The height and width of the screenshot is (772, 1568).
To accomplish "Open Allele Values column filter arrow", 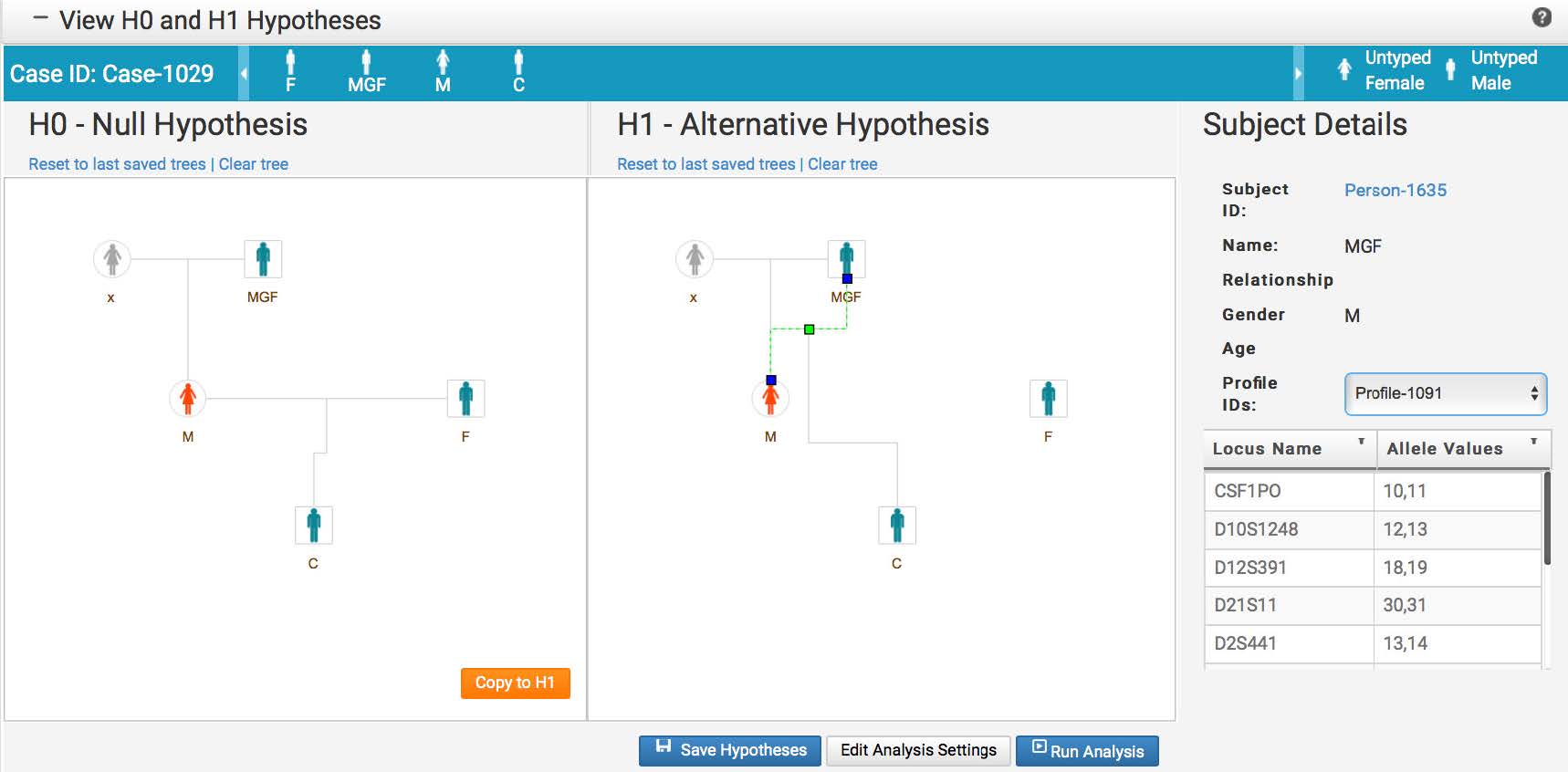I will [x=1533, y=442].
